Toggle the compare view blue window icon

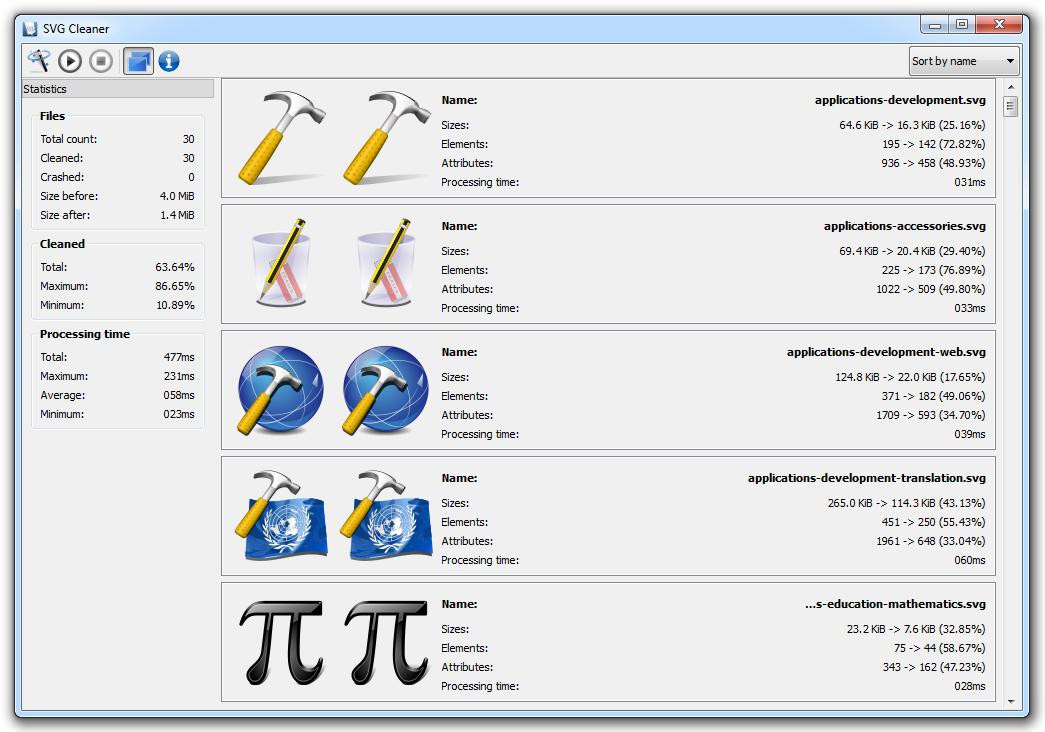139,61
